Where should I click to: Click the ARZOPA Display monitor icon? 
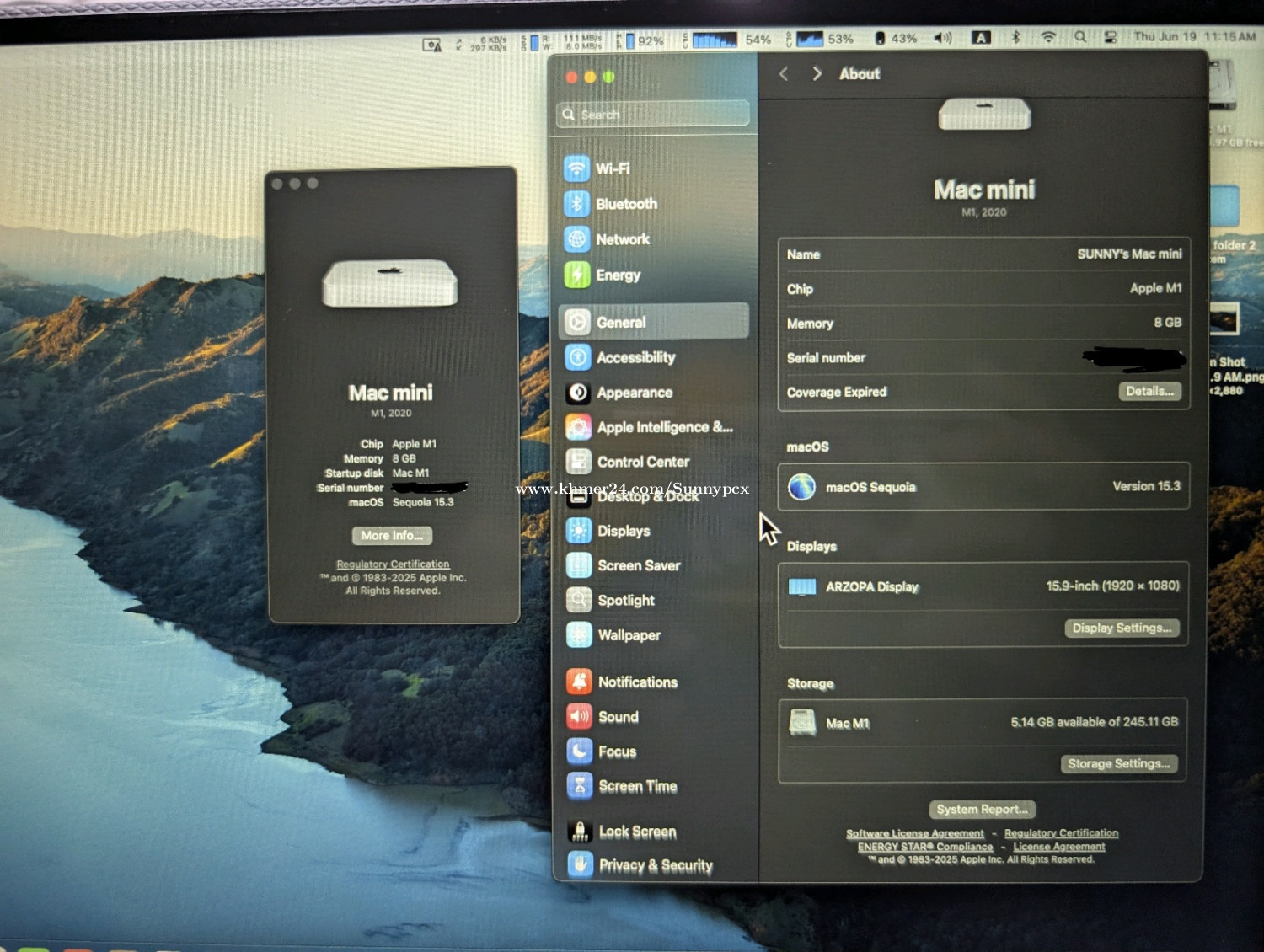pyautogui.click(x=802, y=587)
